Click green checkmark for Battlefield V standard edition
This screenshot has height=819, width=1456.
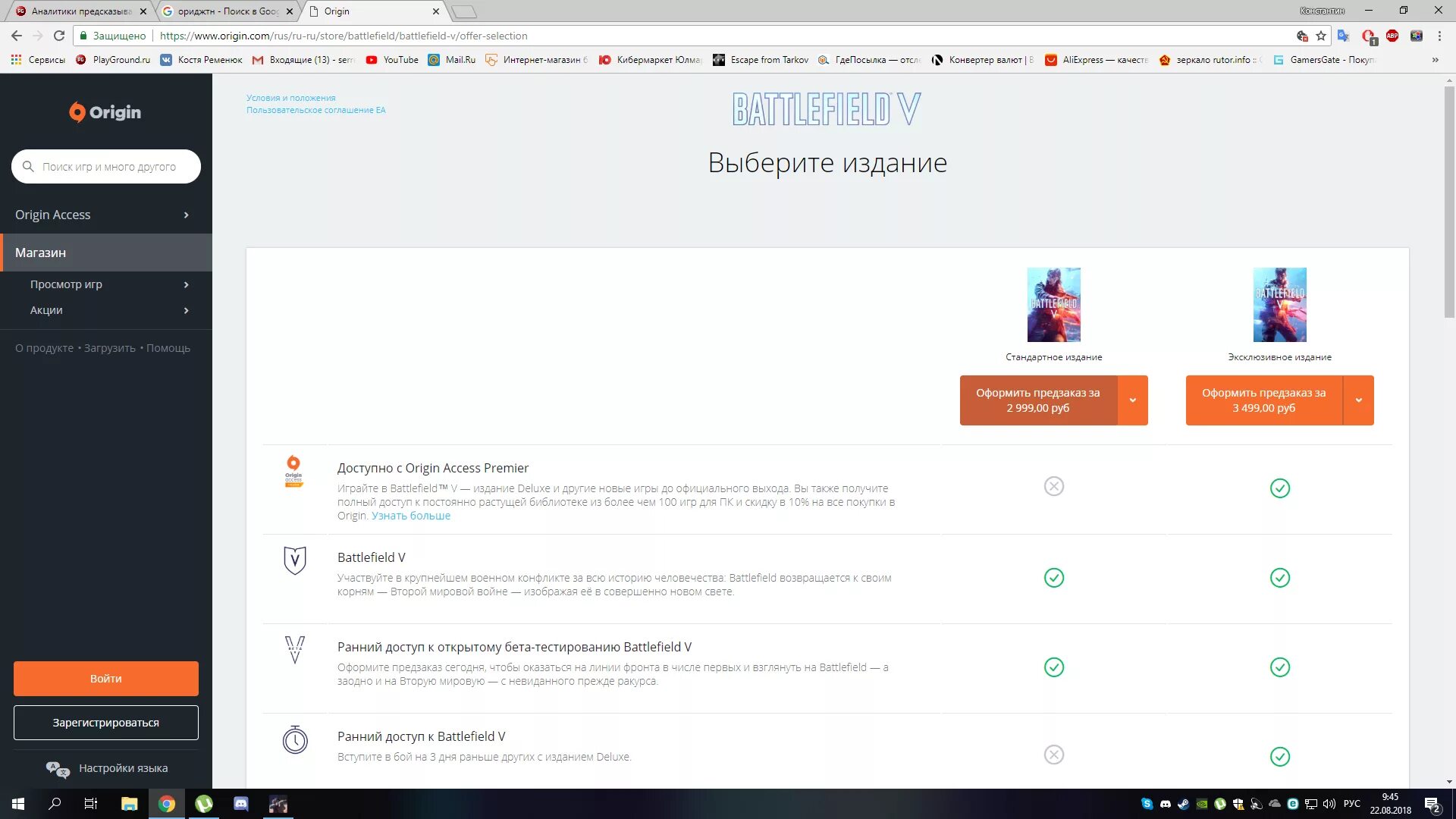(1053, 578)
